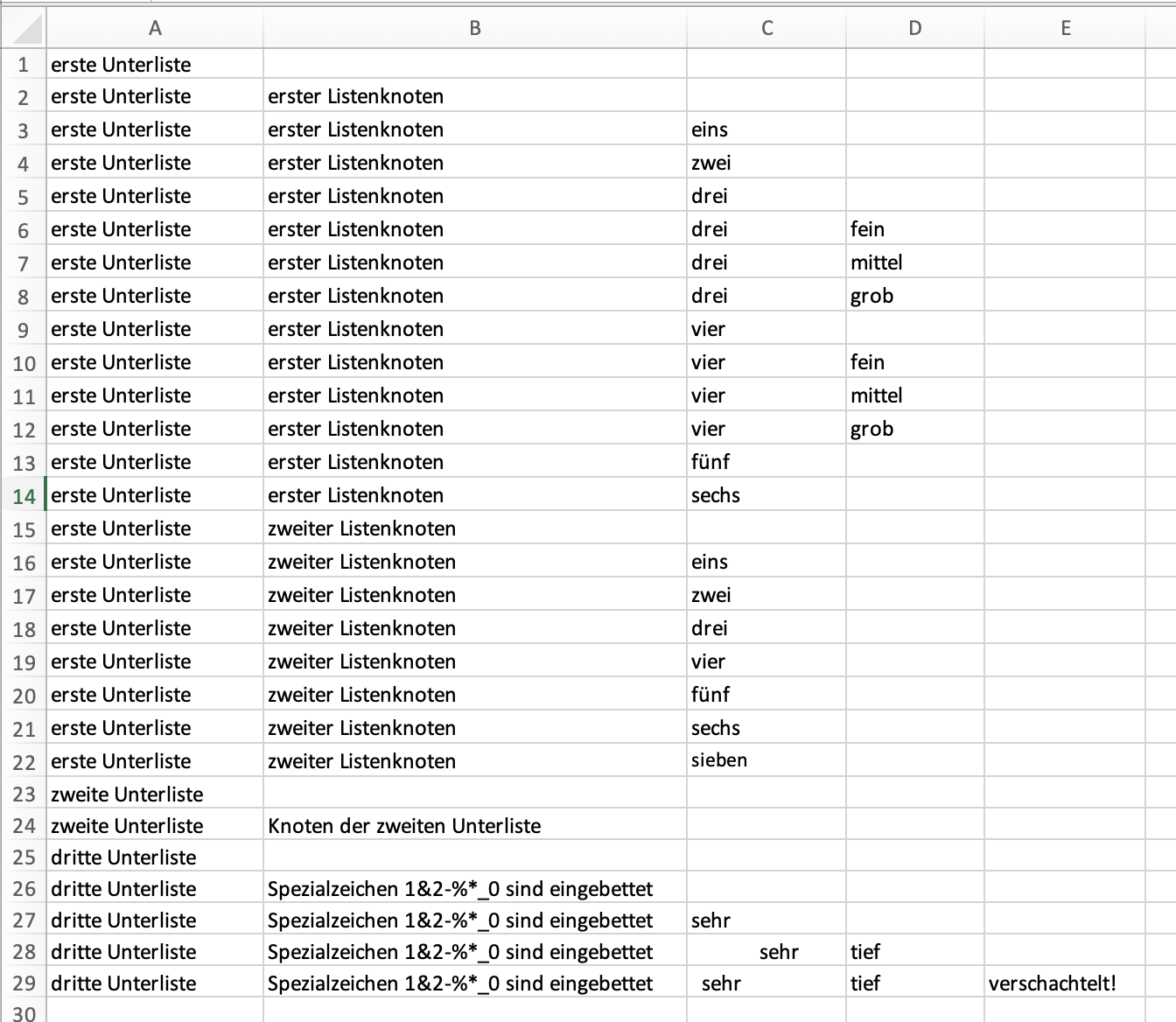Select column A header
1176x1022 pixels.
coord(155,28)
